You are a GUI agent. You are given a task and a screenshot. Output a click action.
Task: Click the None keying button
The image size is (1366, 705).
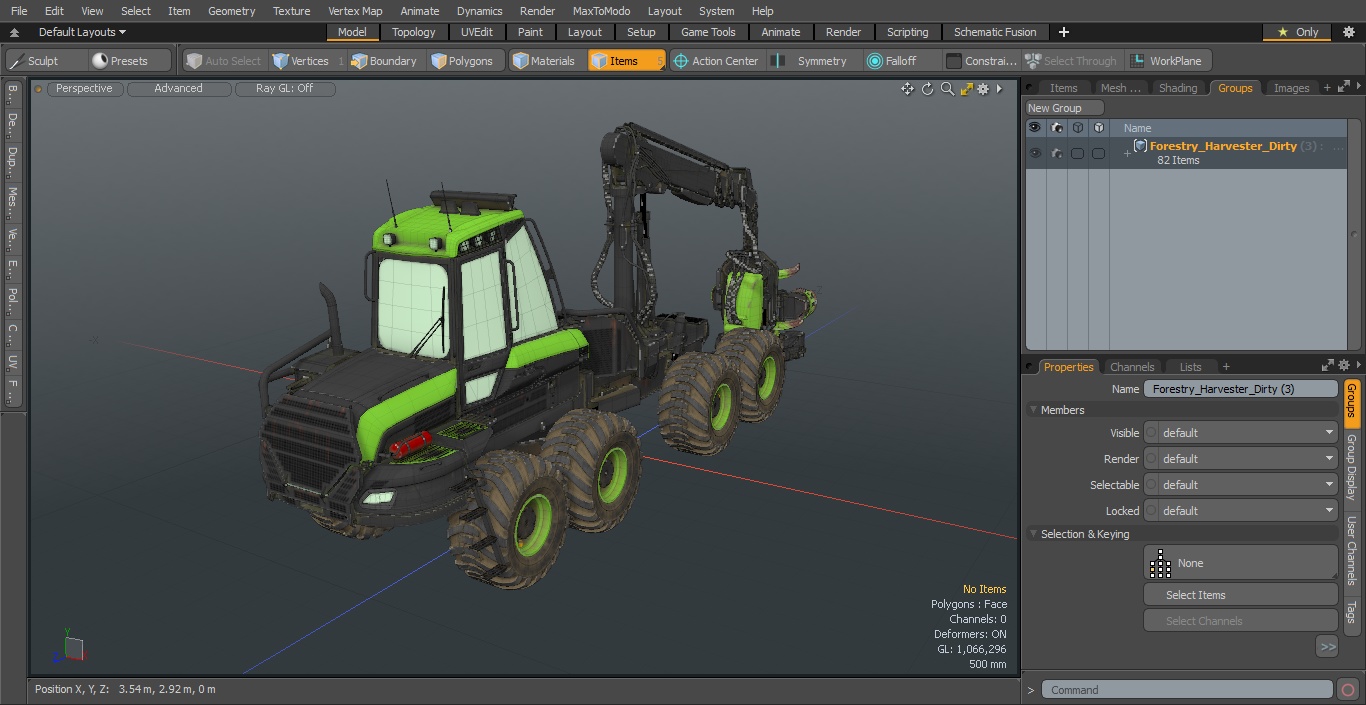coord(1240,563)
